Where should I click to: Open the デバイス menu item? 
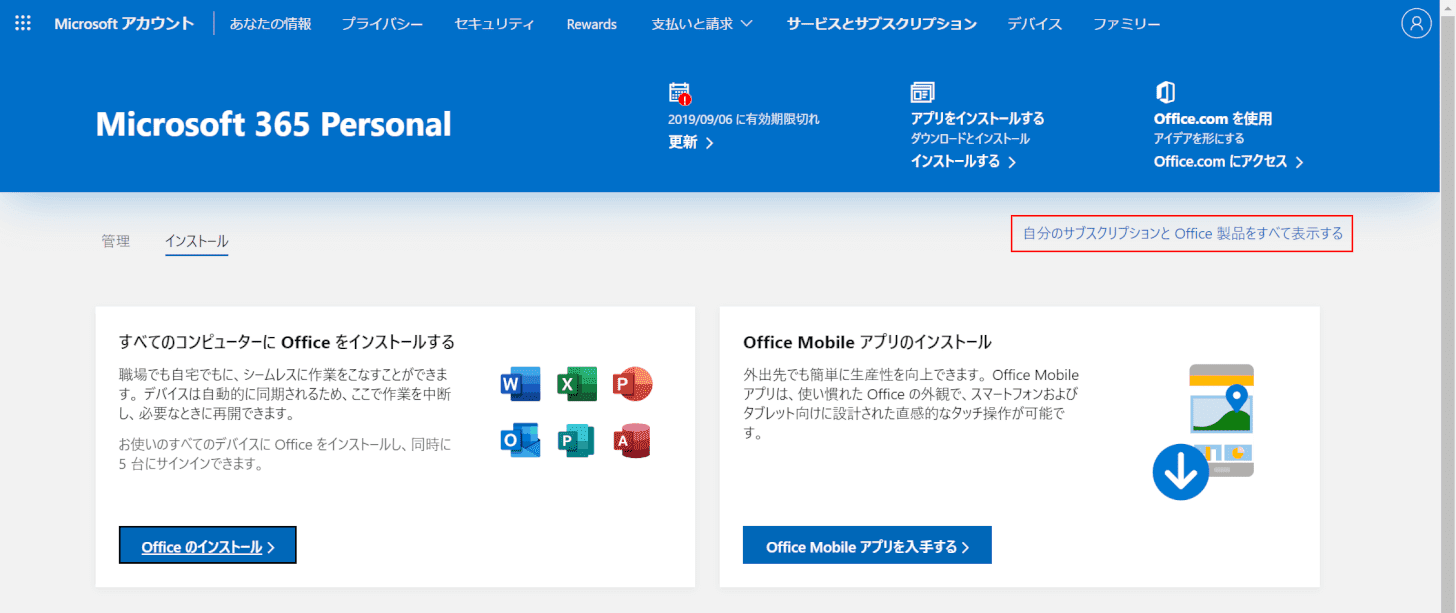coord(1035,24)
